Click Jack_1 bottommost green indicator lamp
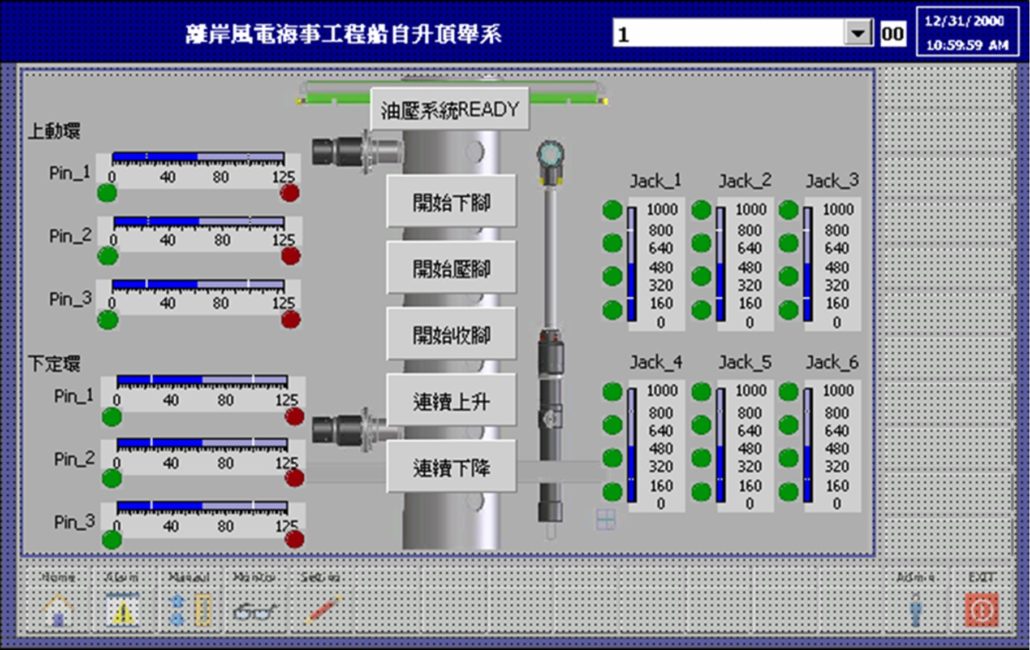 point(612,309)
